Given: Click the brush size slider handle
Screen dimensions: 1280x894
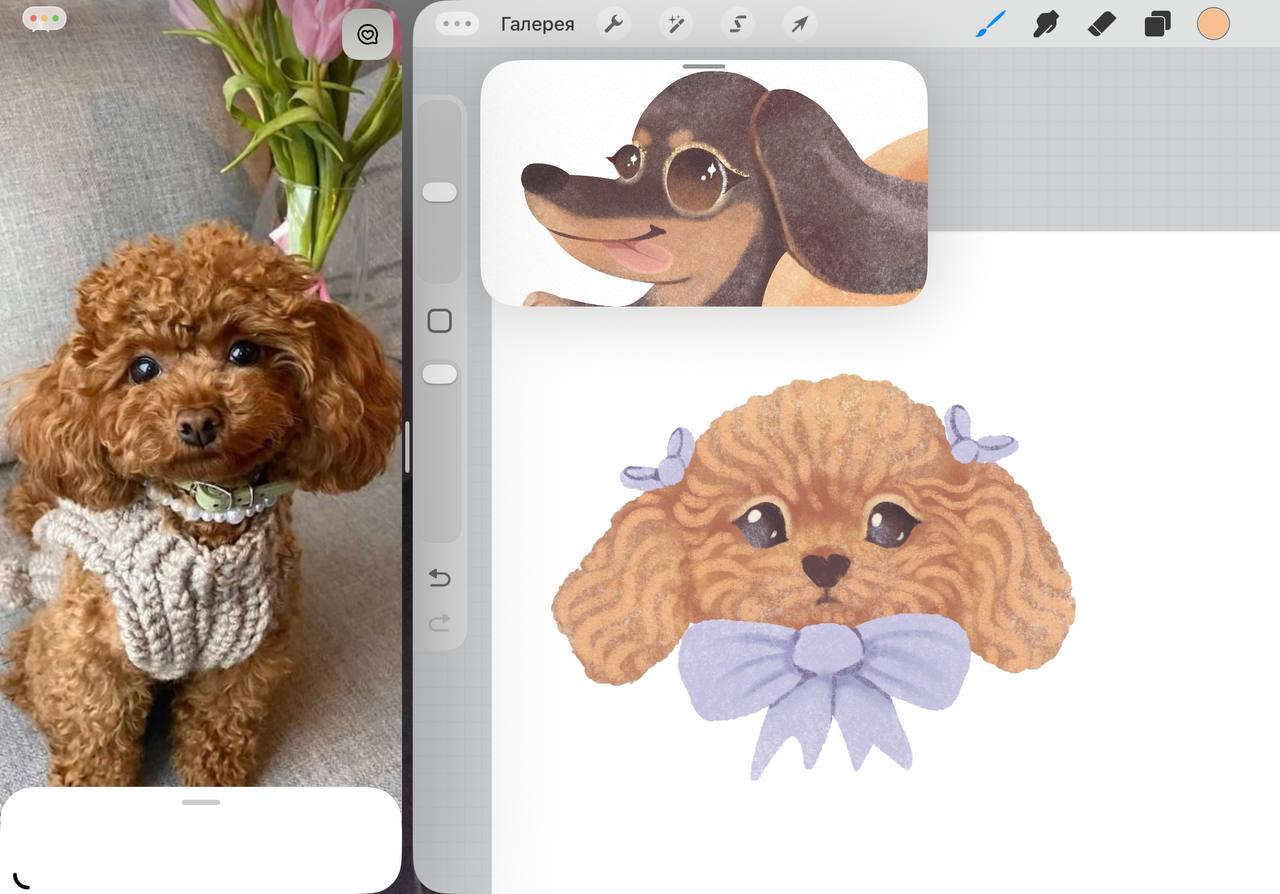Looking at the screenshot, I should coord(439,192).
